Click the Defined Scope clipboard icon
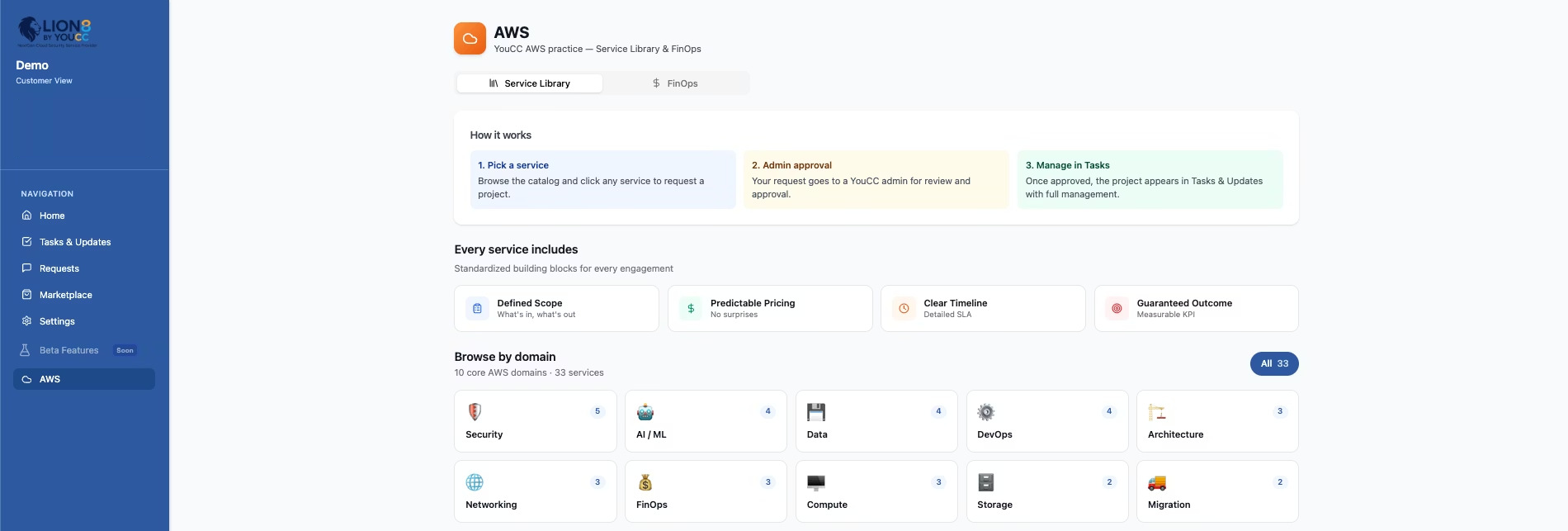 477,309
